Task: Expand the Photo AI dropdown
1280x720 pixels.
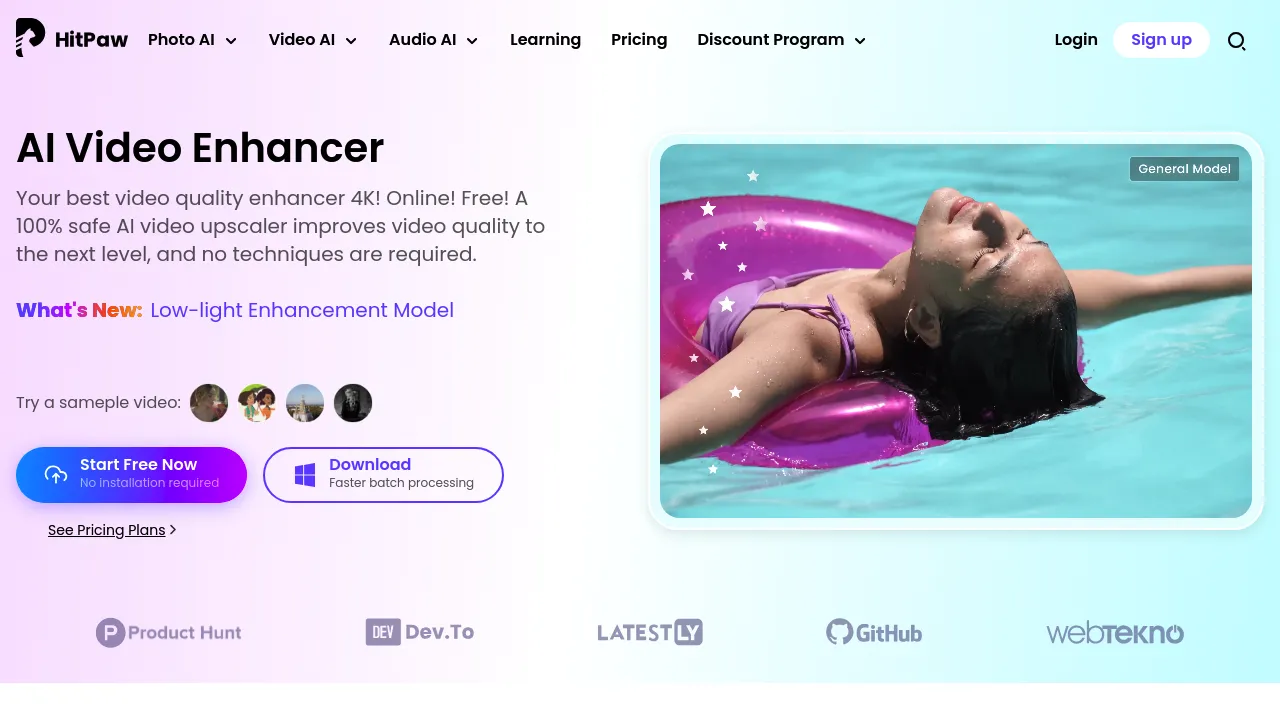Action: (x=192, y=40)
